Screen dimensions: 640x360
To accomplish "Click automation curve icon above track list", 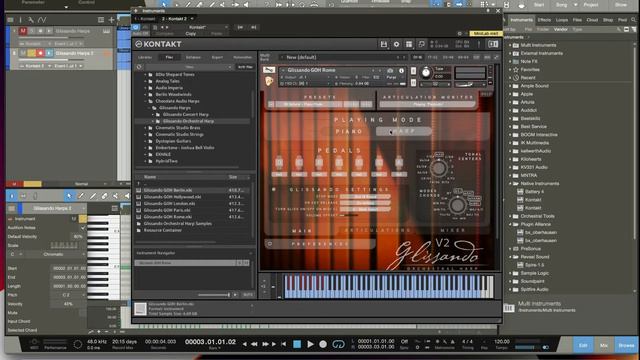I will 42,20.
